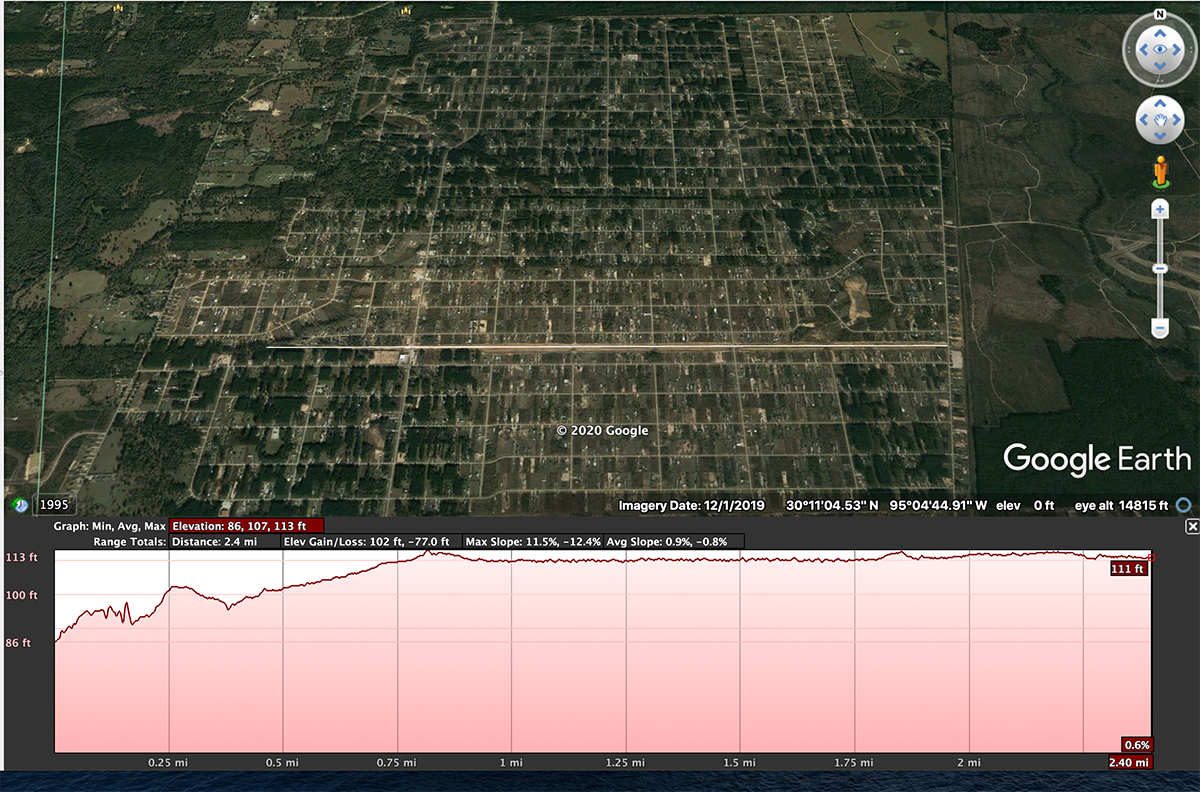Click the 1.75 mi distance axis tick
Screen dimensions: 1200x792
click(x=855, y=763)
